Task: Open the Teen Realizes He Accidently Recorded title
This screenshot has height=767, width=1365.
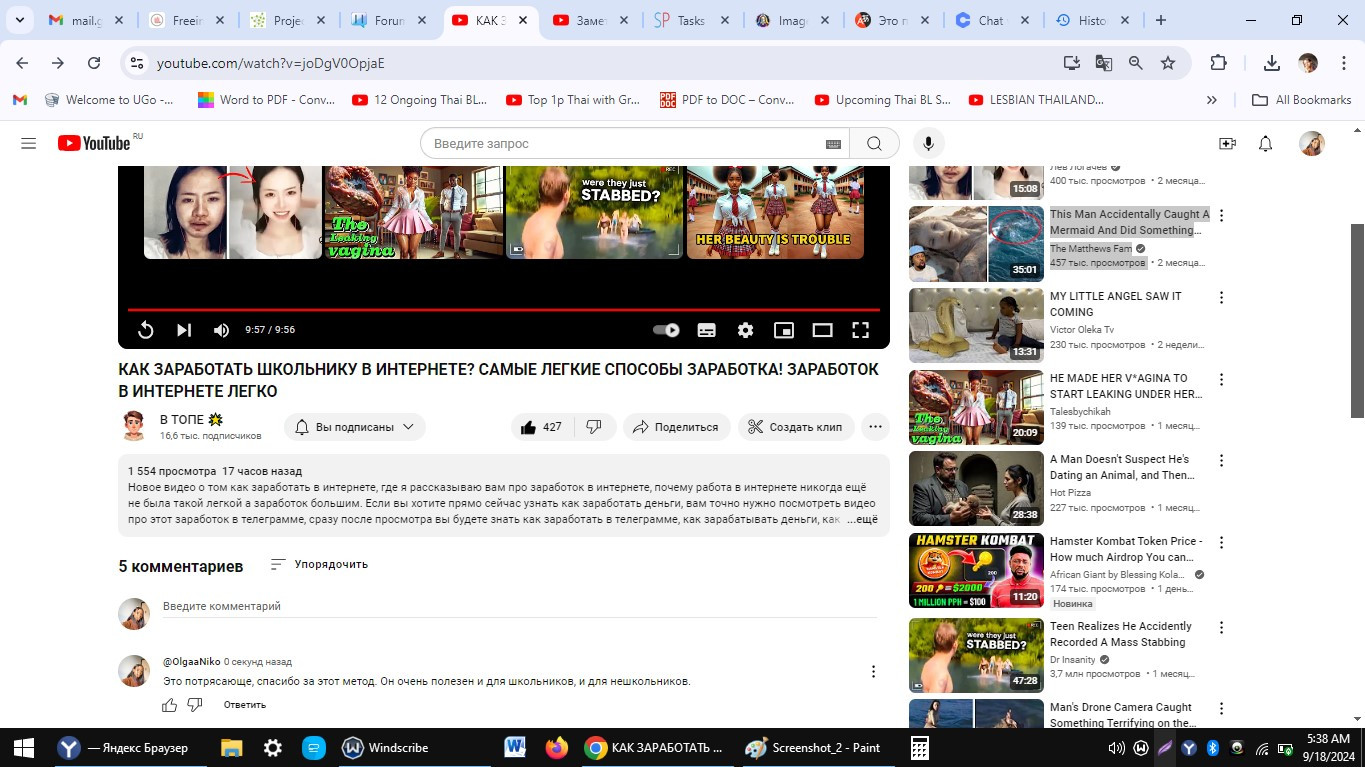Action: [1121, 634]
